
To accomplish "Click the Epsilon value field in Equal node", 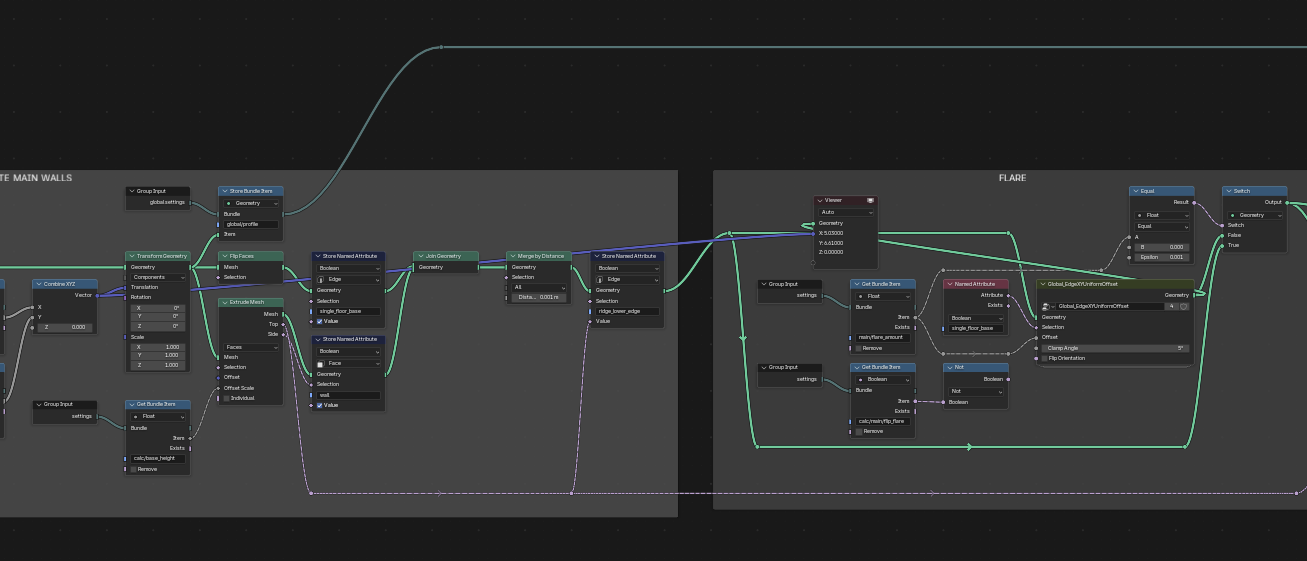I will [1163, 257].
